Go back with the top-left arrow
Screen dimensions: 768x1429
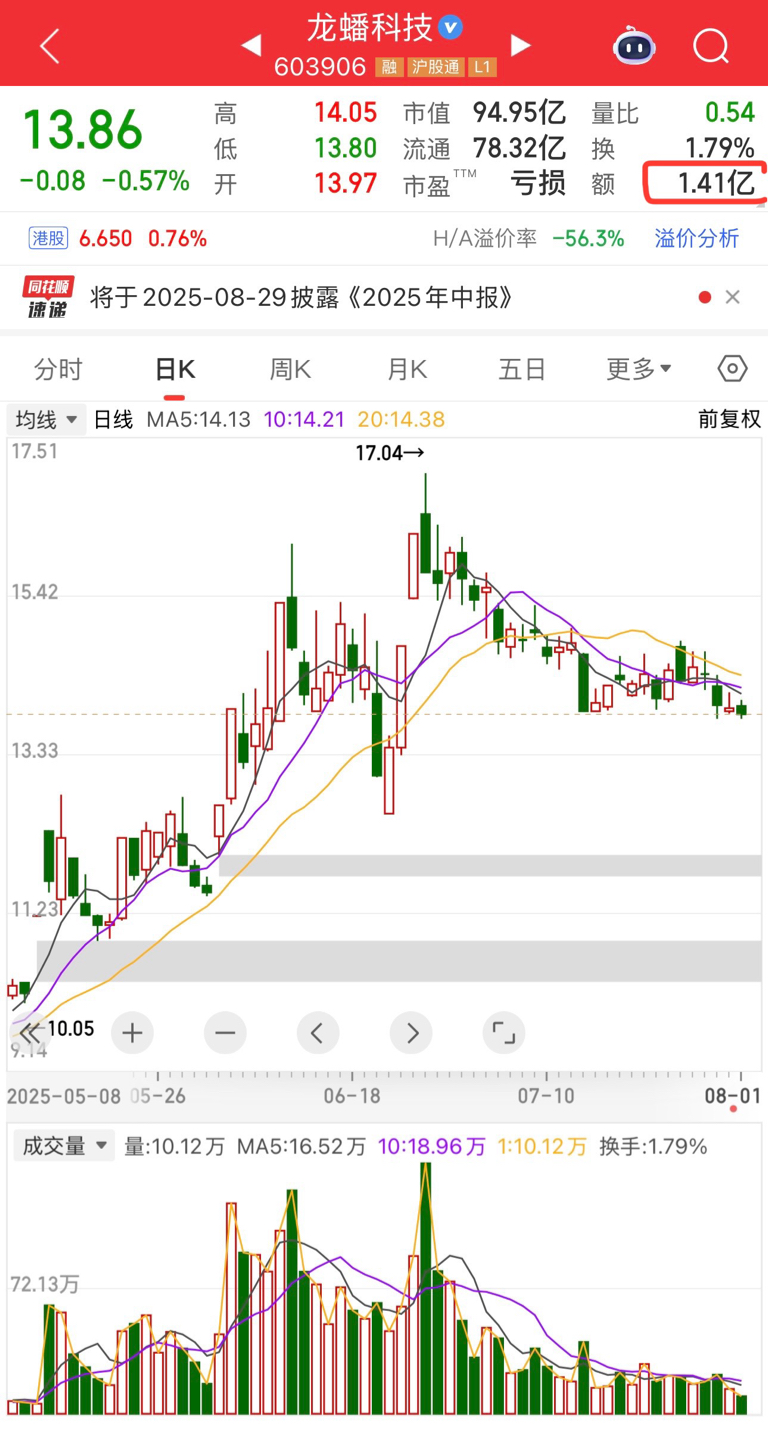tap(50, 46)
